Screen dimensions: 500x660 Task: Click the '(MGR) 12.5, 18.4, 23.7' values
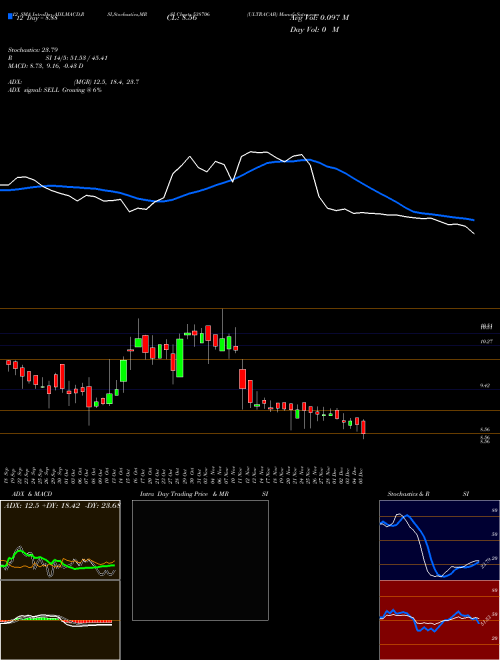click(x=106, y=82)
